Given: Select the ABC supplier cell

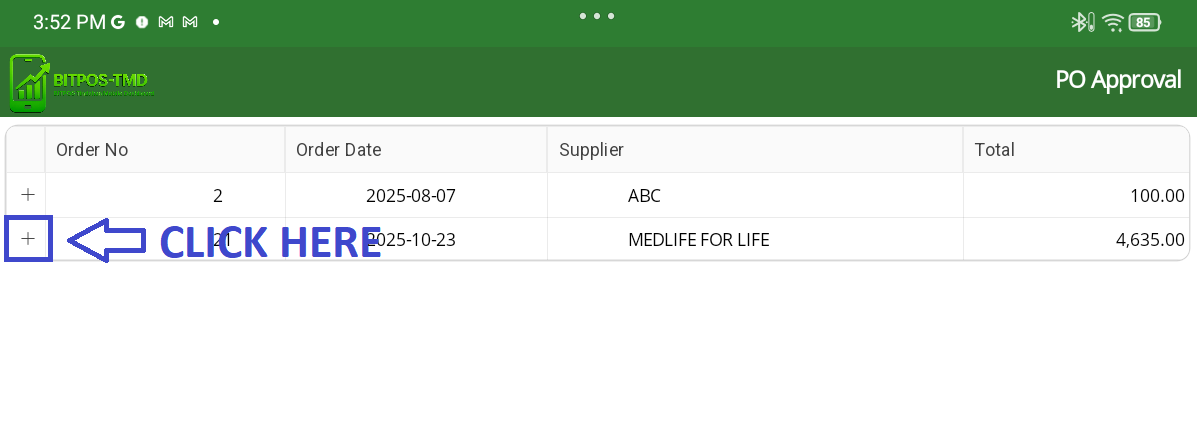Looking at the screenshot, I should pyautogui.click(x=644, y=196).
